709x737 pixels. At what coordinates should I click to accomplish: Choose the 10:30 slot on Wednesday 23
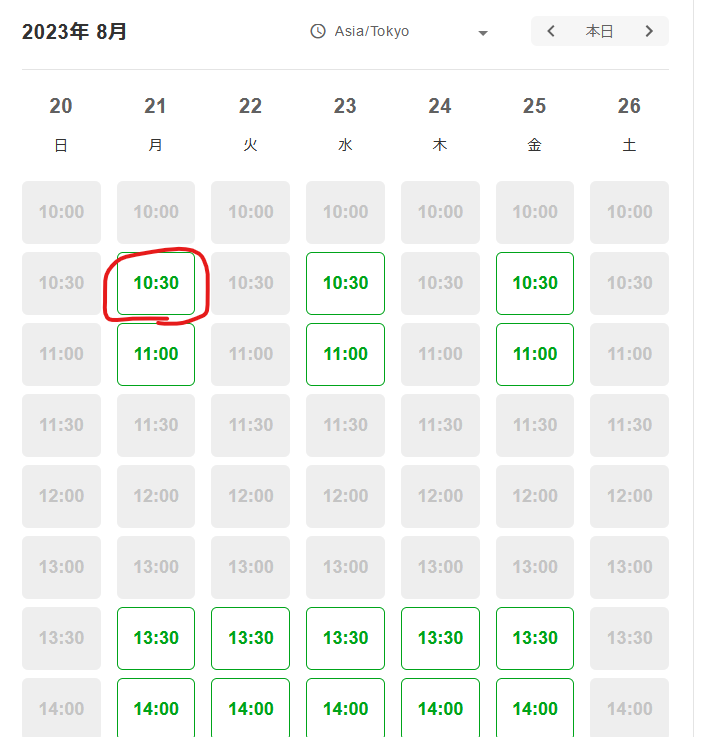click(x=346, y=283)
